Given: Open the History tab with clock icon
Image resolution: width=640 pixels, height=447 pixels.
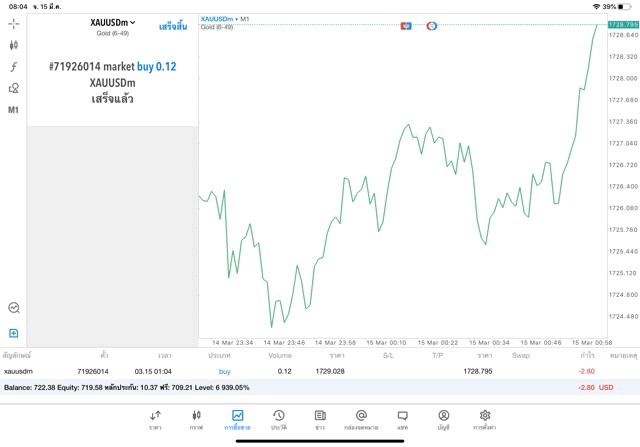Looking at the screenshot, I should [279, 420].
